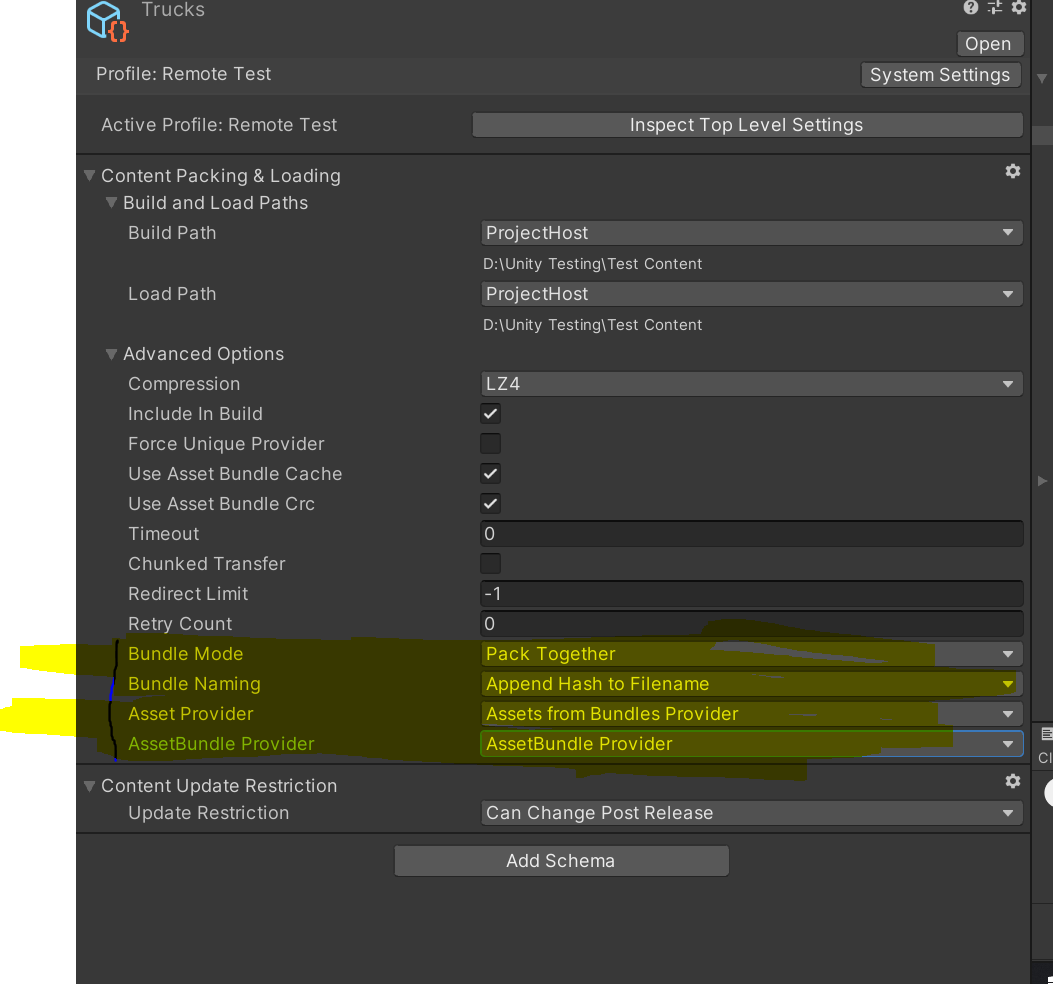Image resolution: width=1053 pixels, height=984 pixels.
Task: Open the Bundle Mode dropdown
Action: 751,653
